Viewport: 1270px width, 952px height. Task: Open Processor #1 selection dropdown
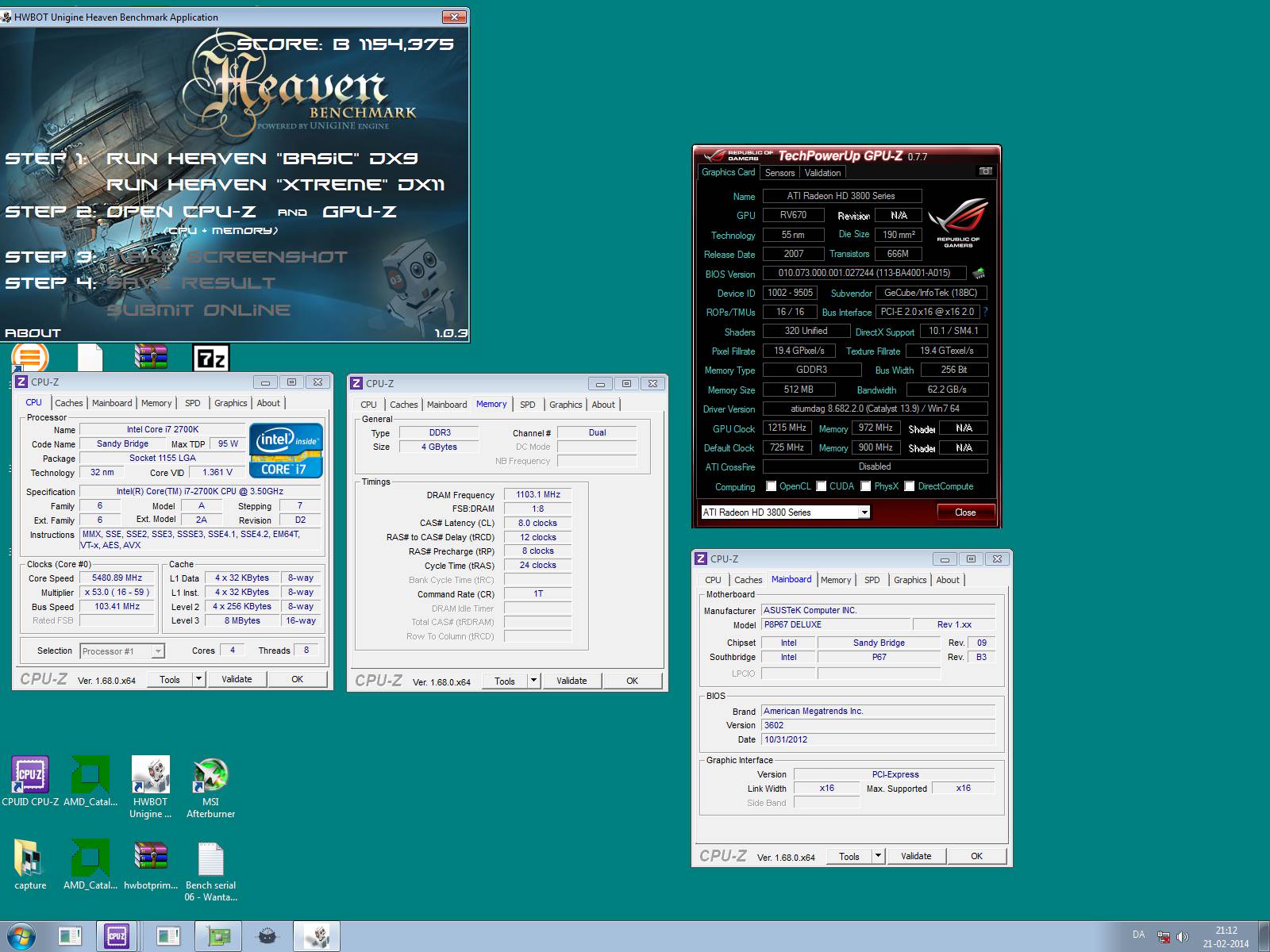(158, 651)
